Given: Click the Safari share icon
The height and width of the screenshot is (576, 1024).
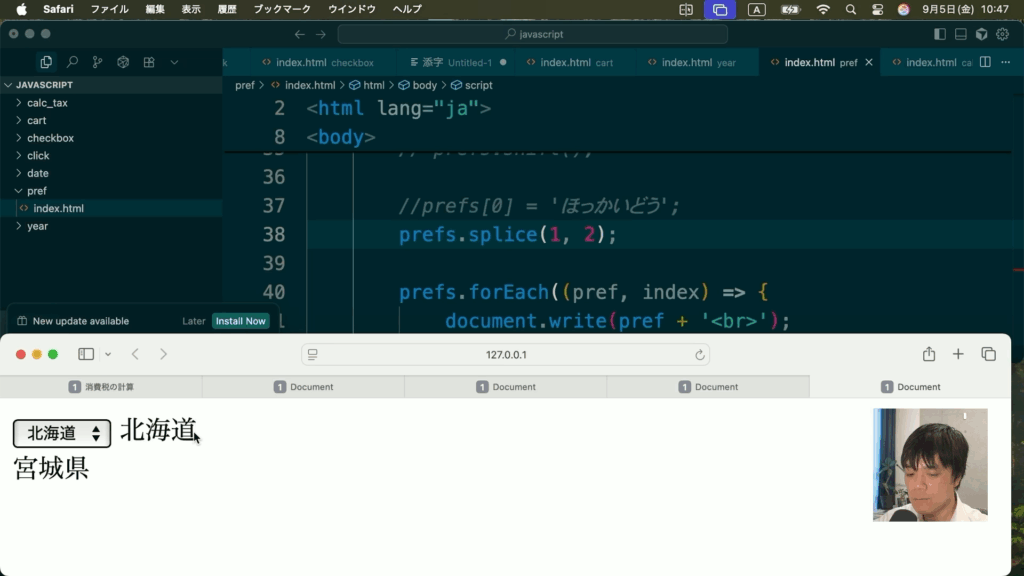Looking at the screenshot, I should pos(929,354).
